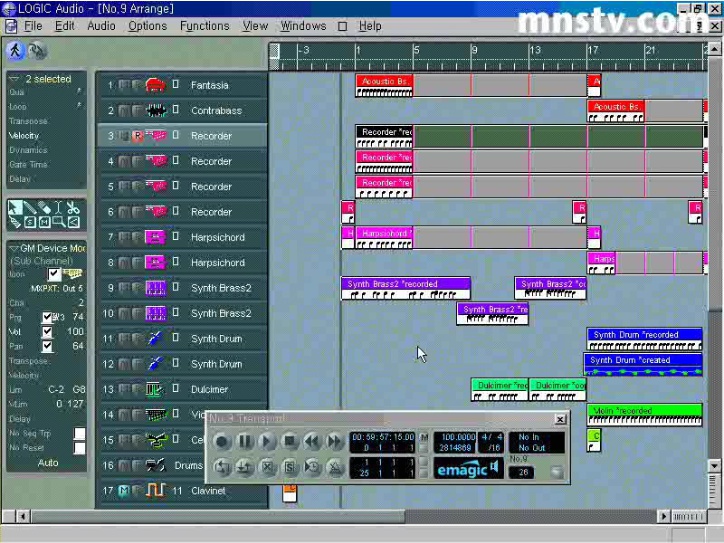Screen dimensions: 724x543
Task: Click the track 7 Harpsichord instrument icon
Action: click(156, 237)
